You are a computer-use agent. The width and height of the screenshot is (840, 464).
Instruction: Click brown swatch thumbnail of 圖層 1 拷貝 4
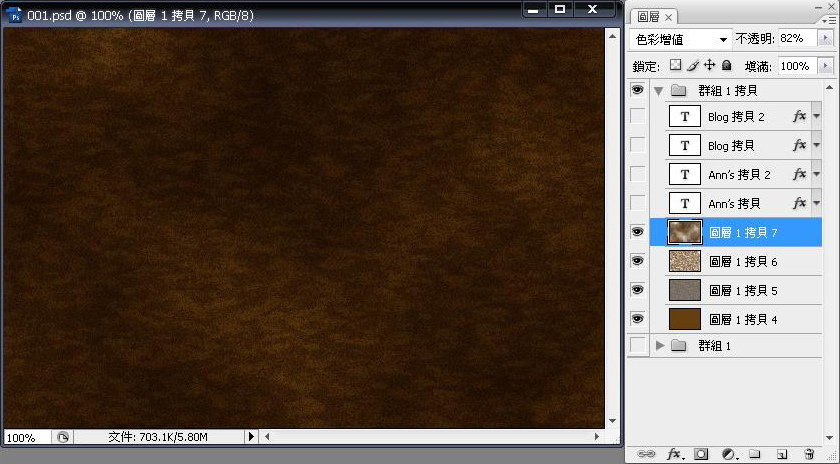(685, 319)
